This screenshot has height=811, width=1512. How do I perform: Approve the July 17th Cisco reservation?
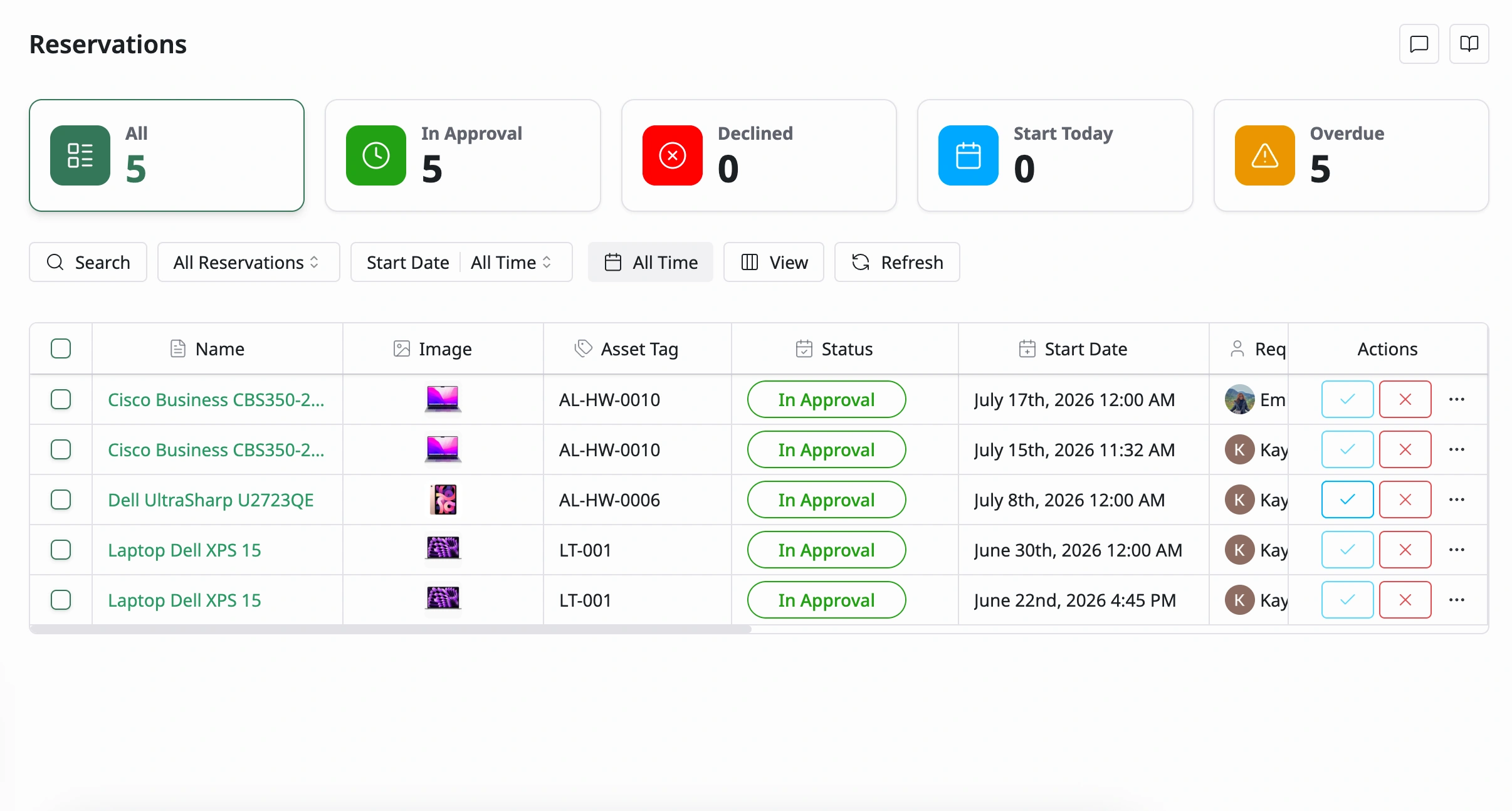(x=1347, y=399)
